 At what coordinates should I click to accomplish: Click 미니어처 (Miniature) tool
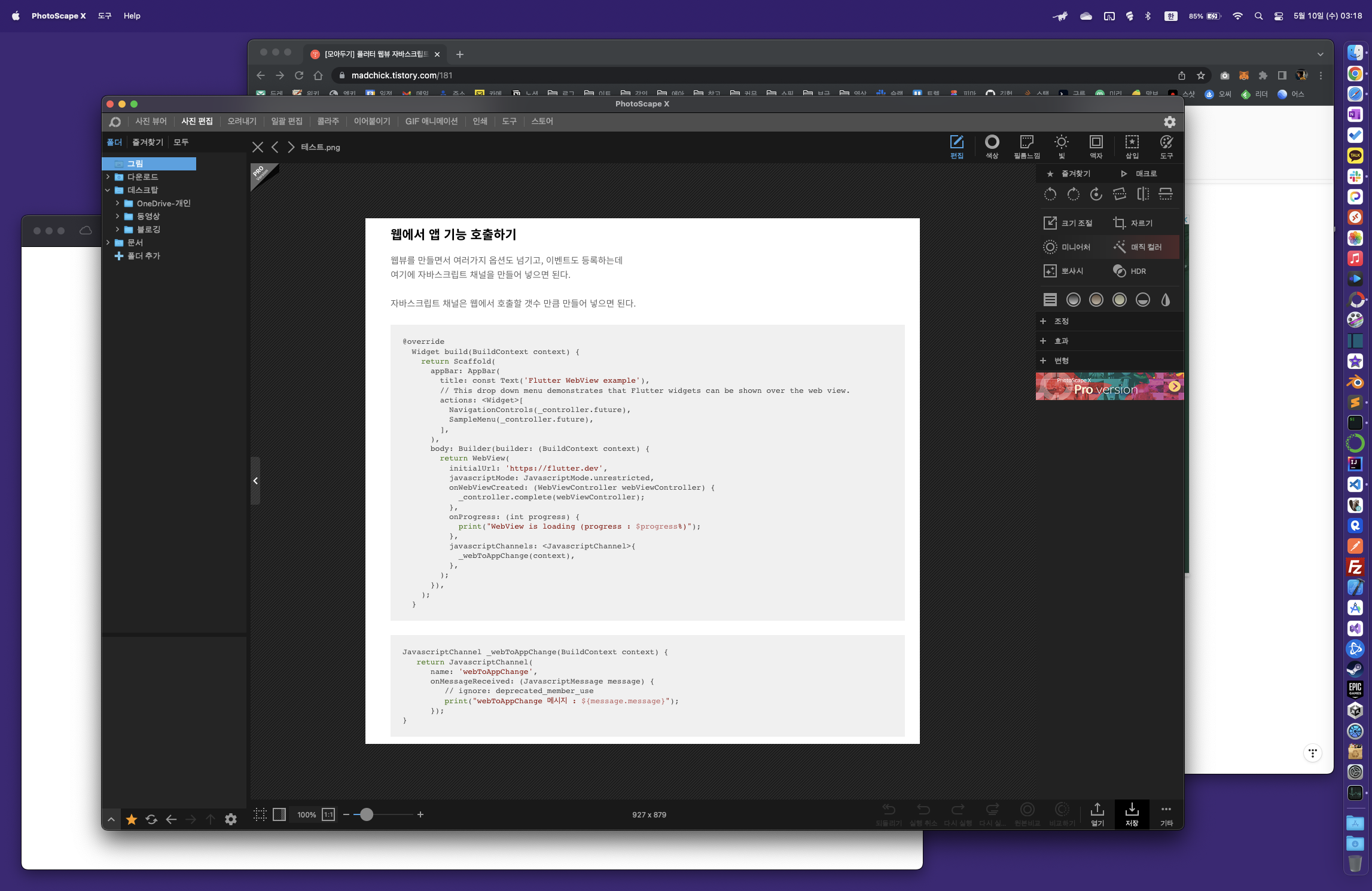tap(1068, 247)
